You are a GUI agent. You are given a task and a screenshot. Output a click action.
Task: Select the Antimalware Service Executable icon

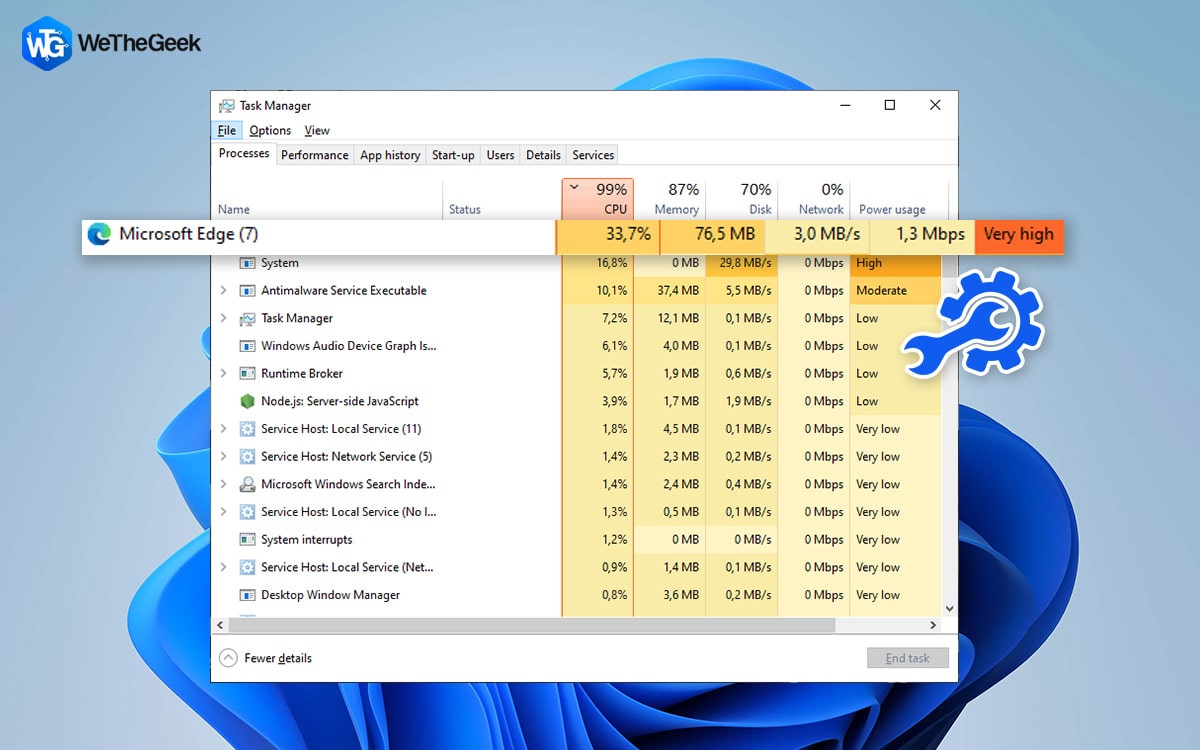[x=246, y=290]
